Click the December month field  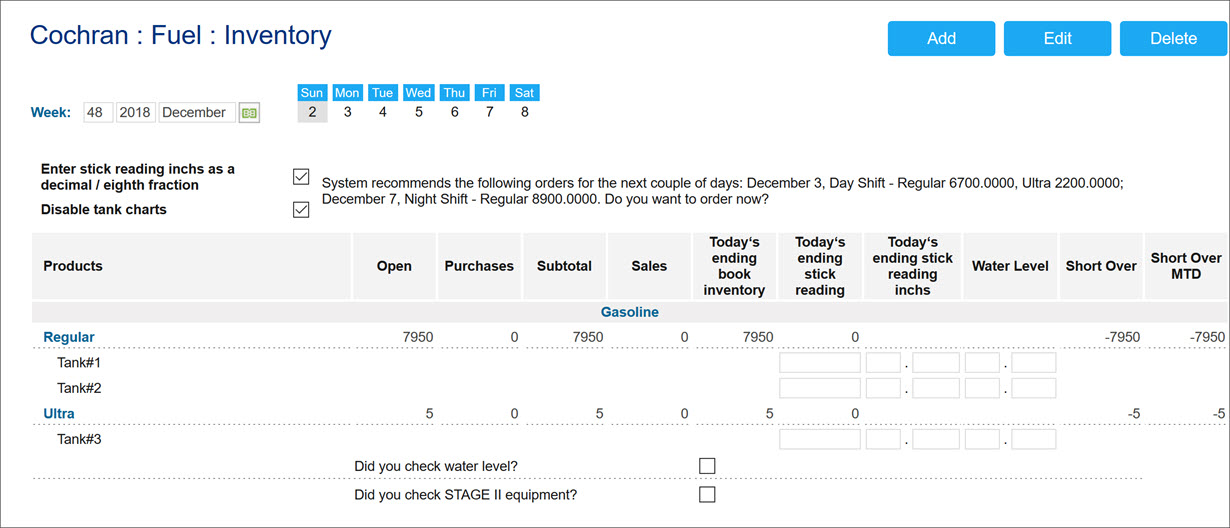tap(196, 113)
